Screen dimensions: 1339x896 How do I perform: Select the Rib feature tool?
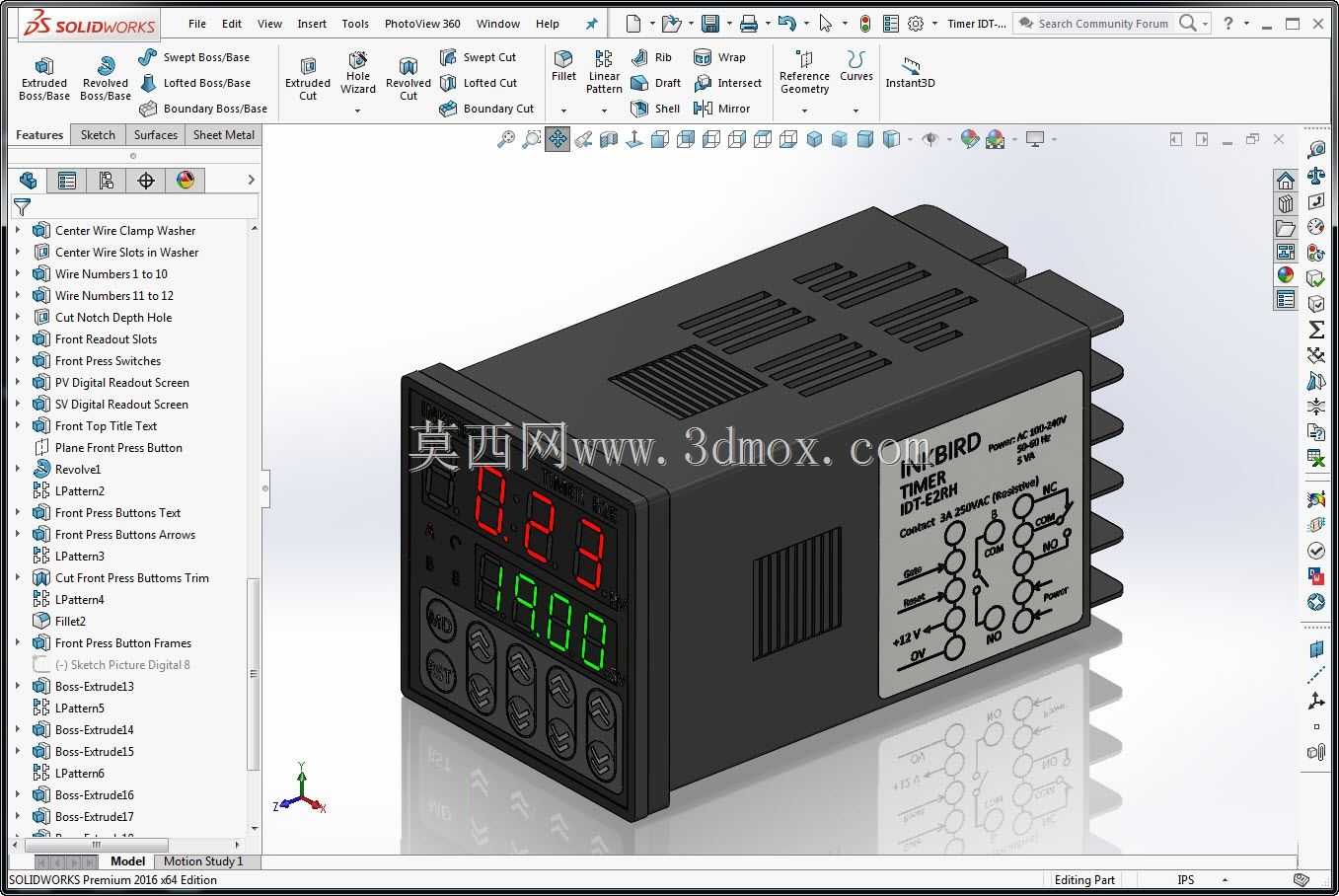651,57
